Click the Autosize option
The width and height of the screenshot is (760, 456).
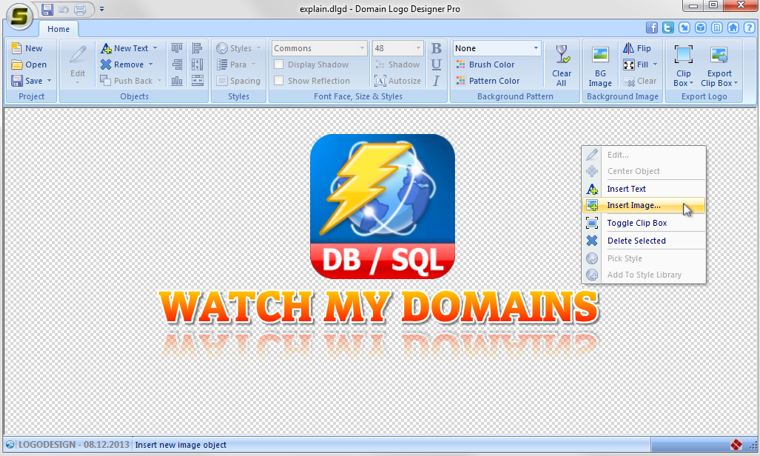[x=397, y=80]
